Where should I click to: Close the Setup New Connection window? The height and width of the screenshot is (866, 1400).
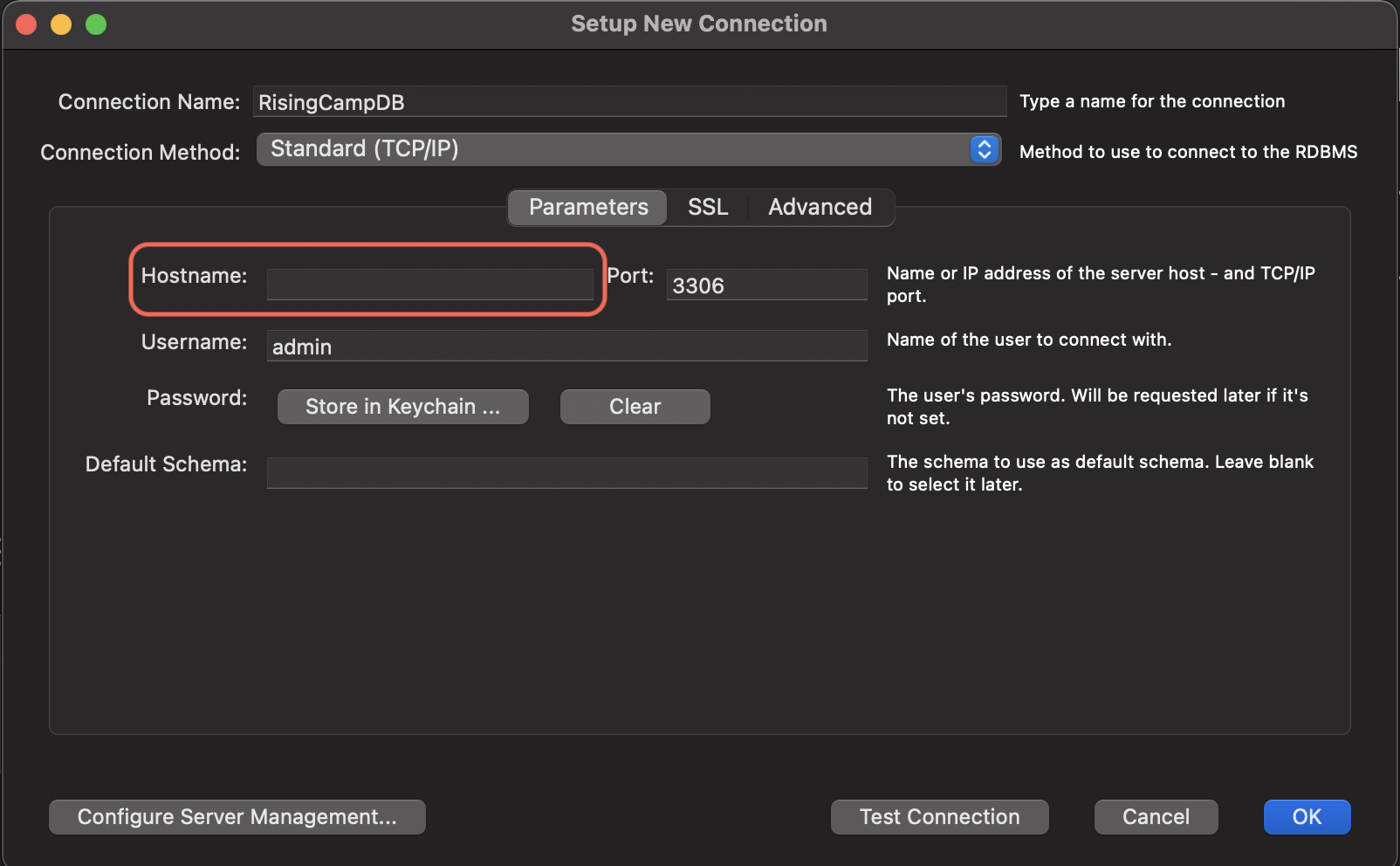[26, 24]
